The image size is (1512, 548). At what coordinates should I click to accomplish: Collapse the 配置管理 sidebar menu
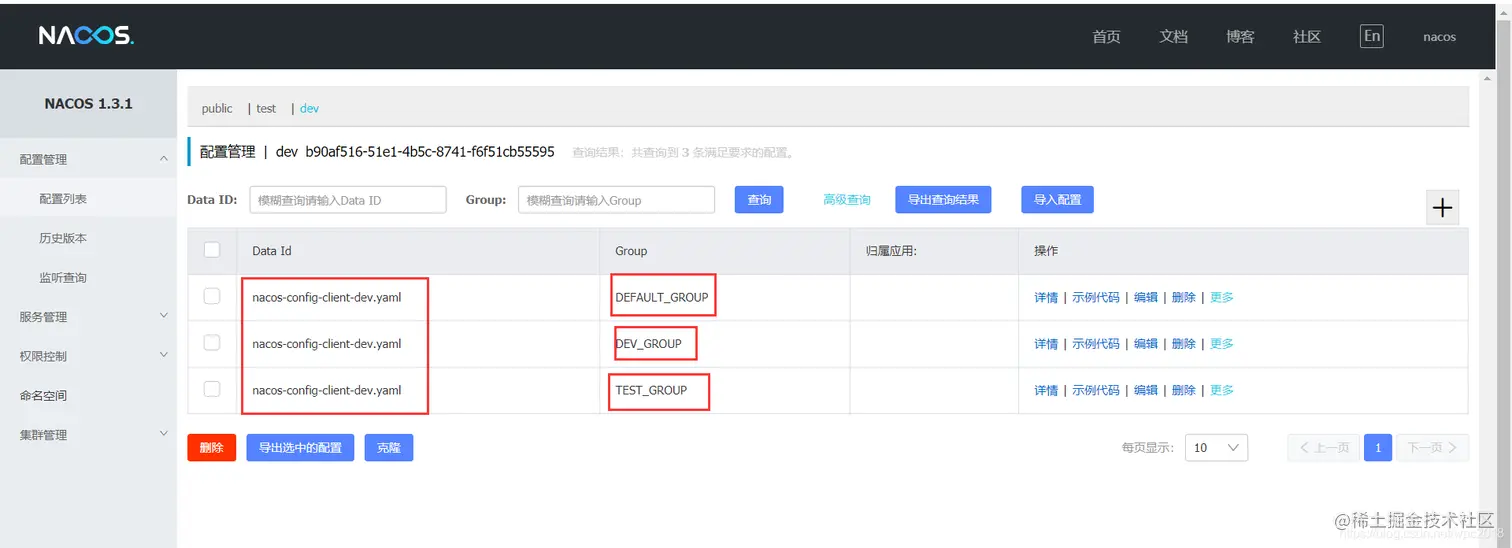point(88,159)
